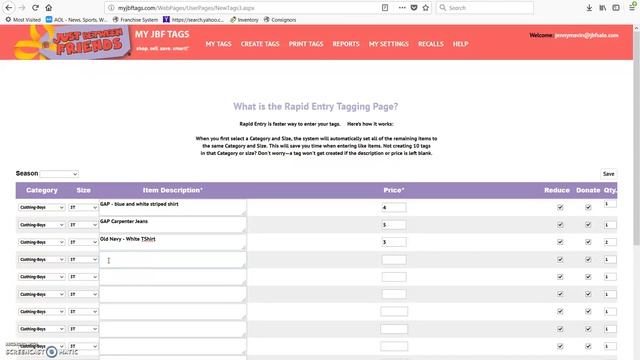Uncheck Donate for GAP Carpenter Jeans row
This screenshot has width=640, height=360.
[588, 225]
